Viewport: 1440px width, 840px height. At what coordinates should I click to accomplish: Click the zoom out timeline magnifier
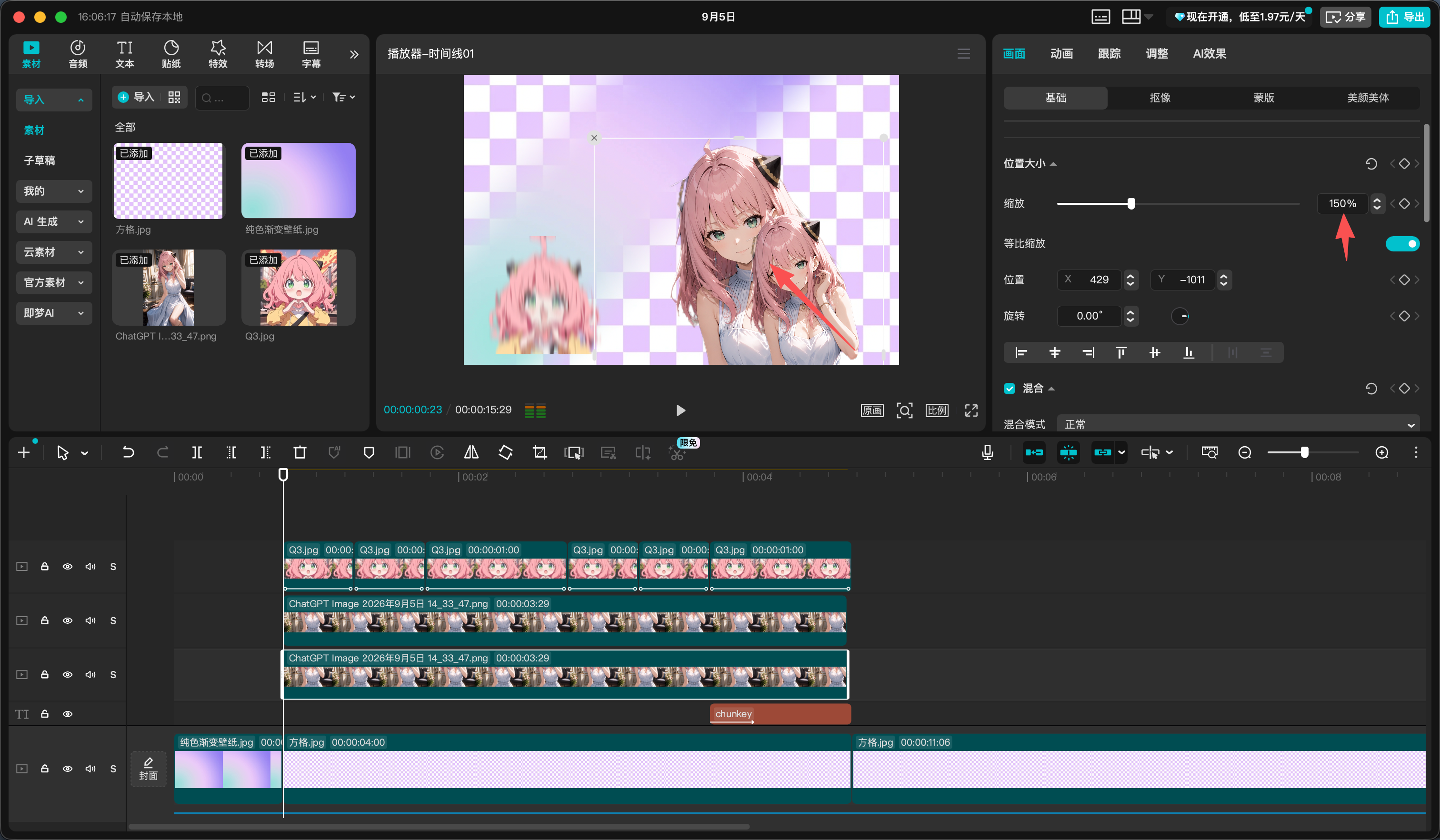click(1245, 452)
